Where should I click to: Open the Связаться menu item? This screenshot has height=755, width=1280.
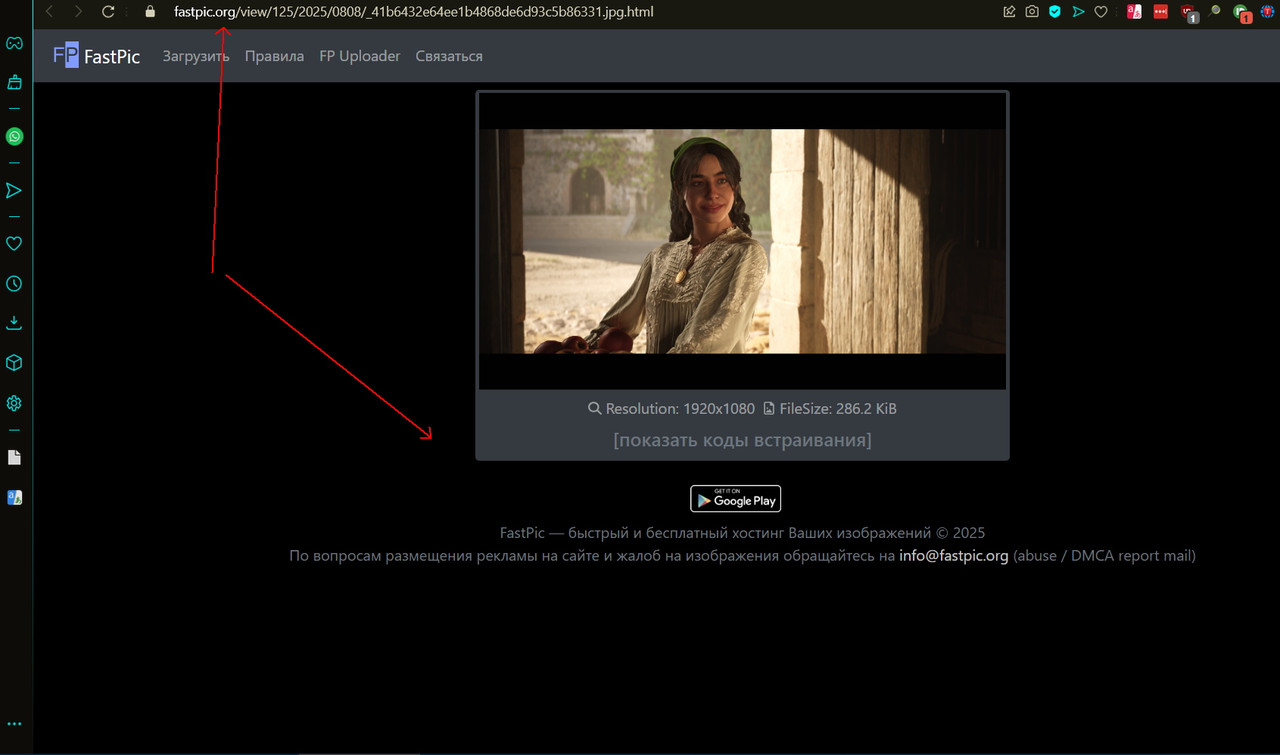449,56
